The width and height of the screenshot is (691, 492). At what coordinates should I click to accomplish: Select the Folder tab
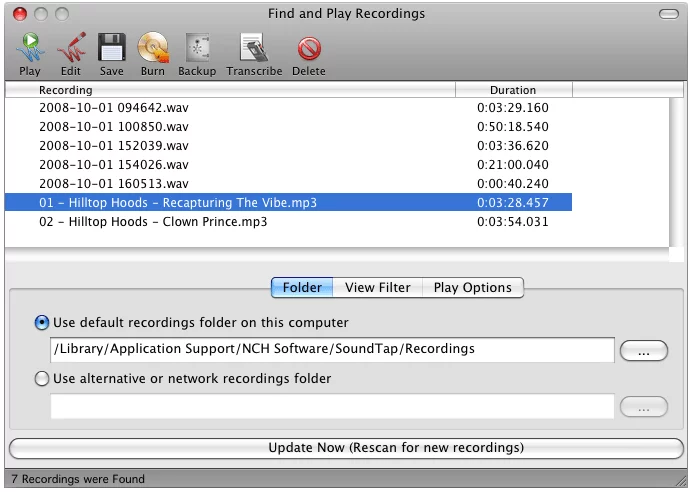(302, 288)
